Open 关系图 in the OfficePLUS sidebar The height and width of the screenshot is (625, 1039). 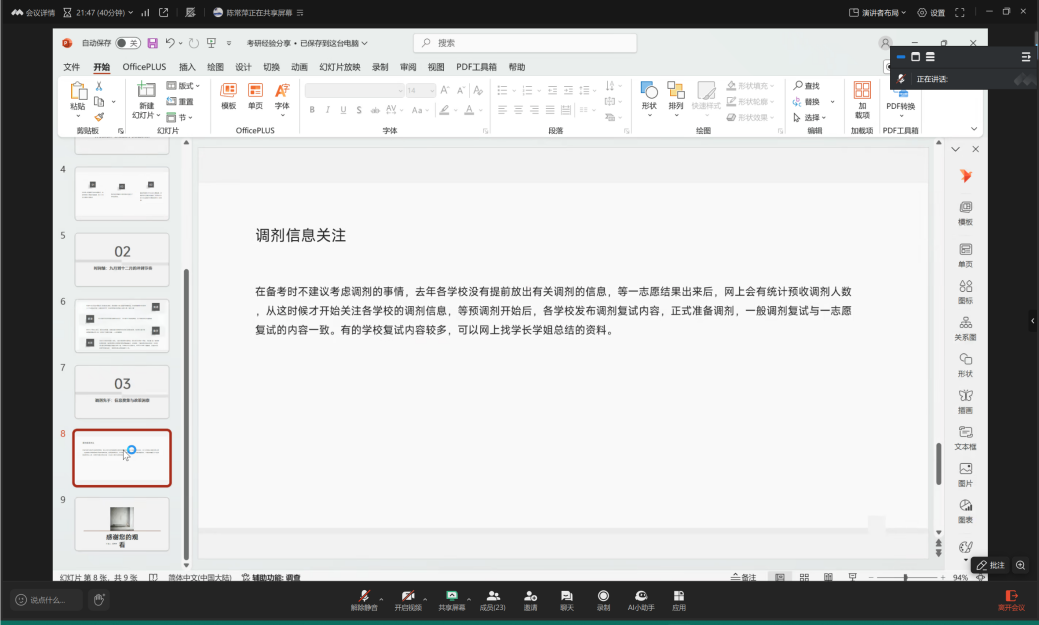[x=965, y=327]
